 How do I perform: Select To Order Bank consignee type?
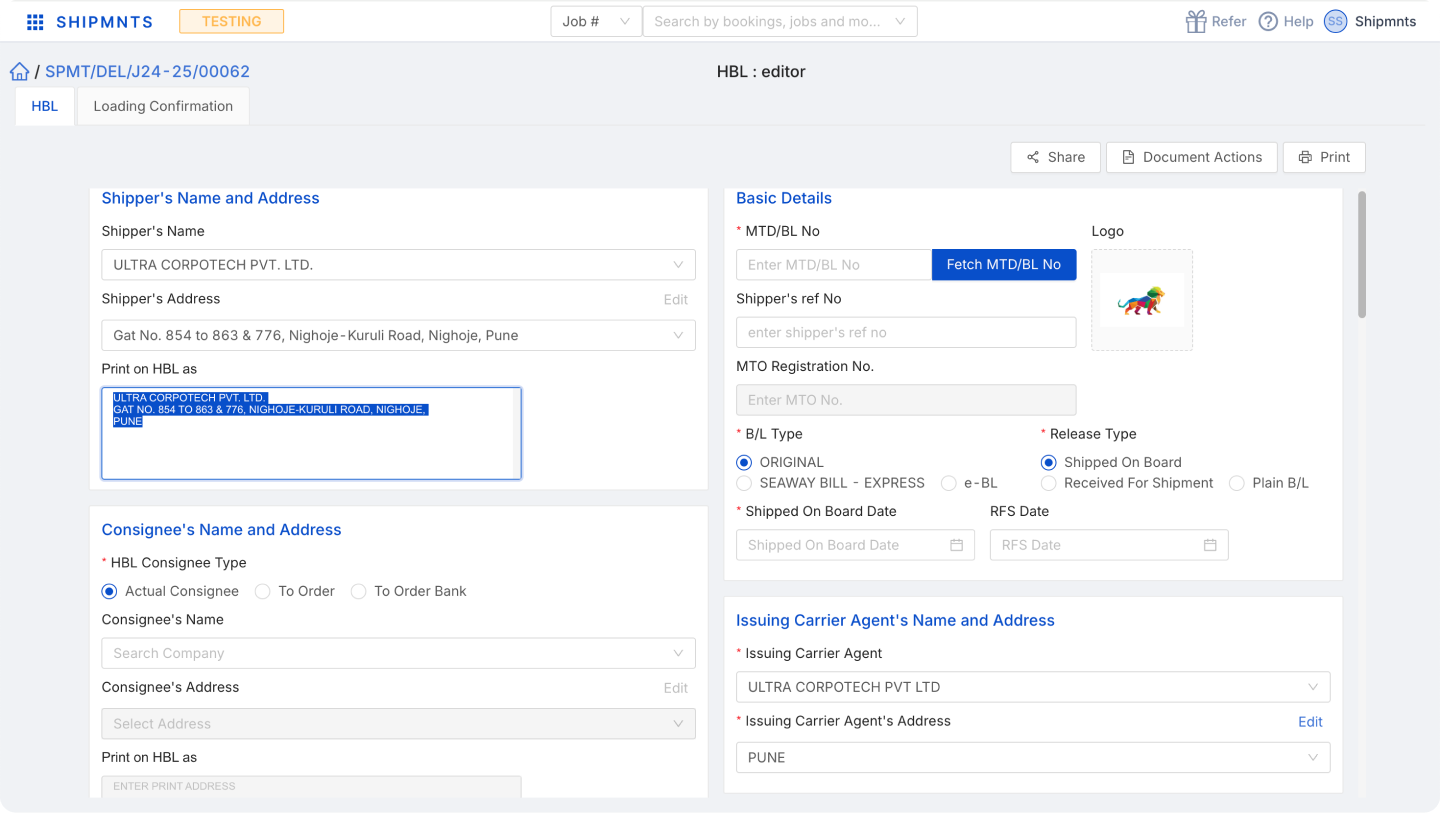(x=358, y=591)
